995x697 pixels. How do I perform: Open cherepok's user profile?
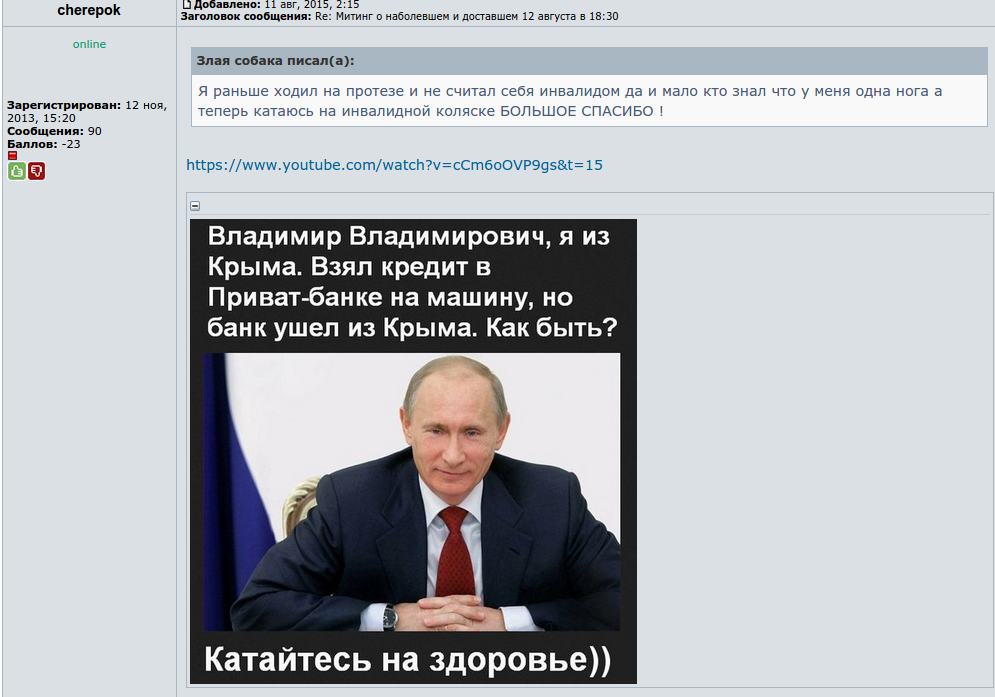click(89, 10)
